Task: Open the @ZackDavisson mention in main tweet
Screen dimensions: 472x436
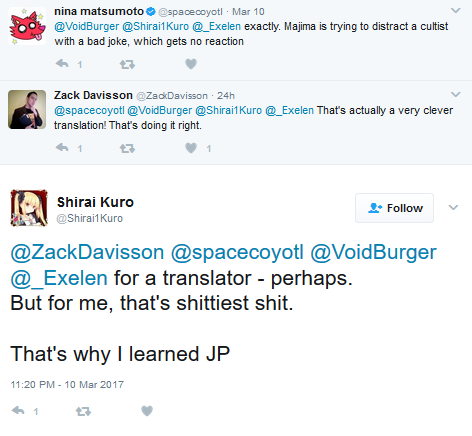Action: pyautogui.click(x=87, y=252)
